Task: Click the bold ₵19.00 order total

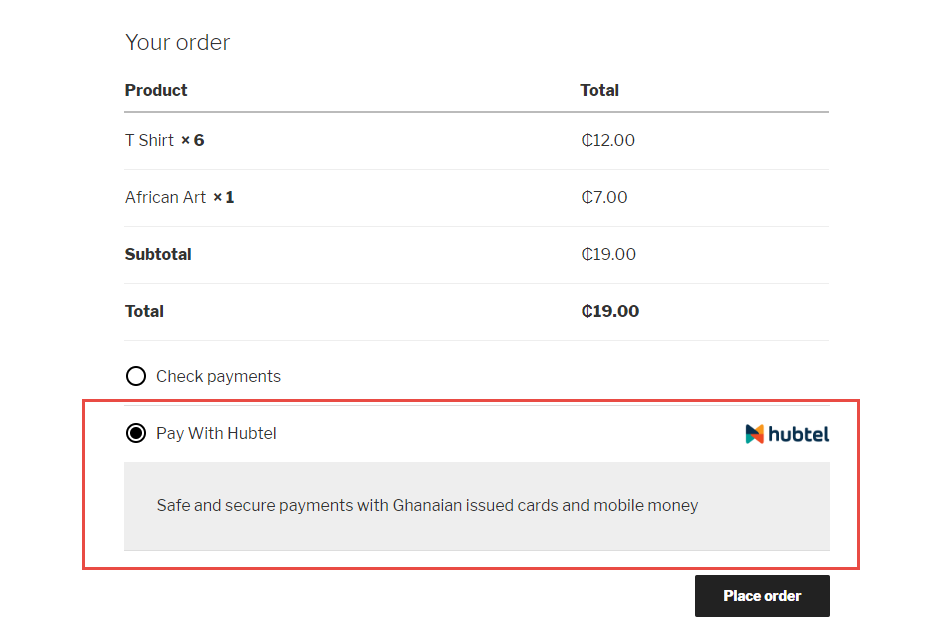Action: click(610, 311)
